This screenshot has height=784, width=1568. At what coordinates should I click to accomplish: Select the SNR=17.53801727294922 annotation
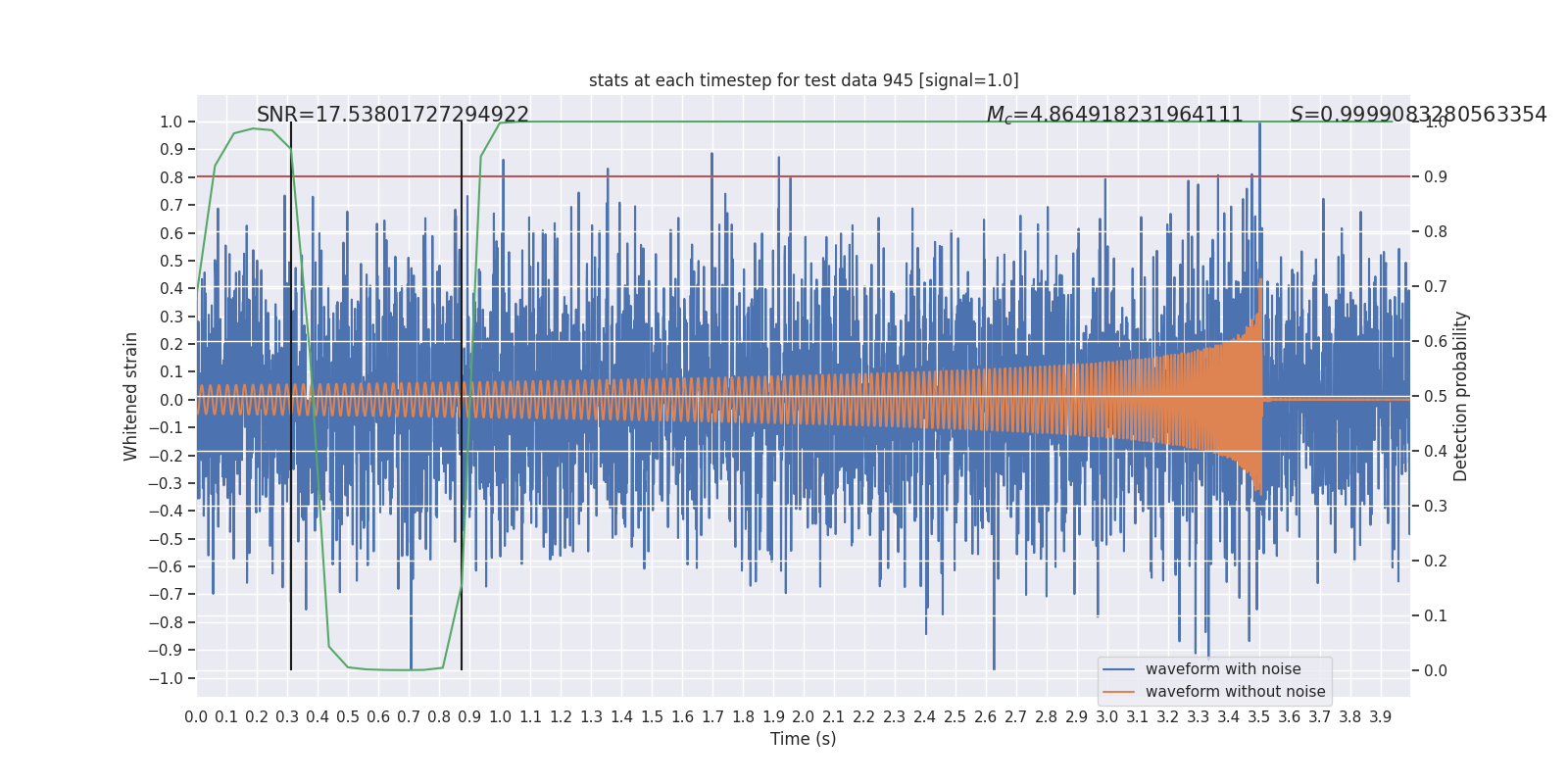[x=393, y=115]
